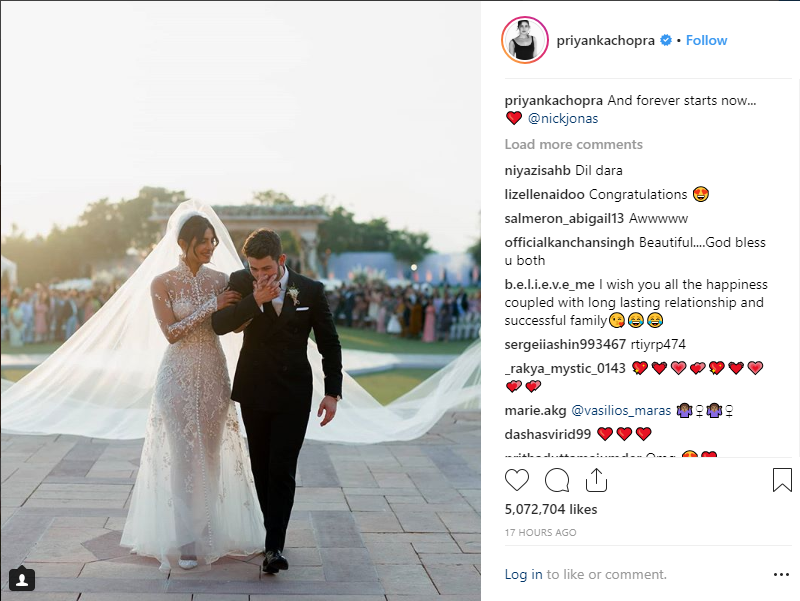The image size is (800, 601).
Task: Visit officialkanchansingh's profile
Action: [x=569, y=242]
